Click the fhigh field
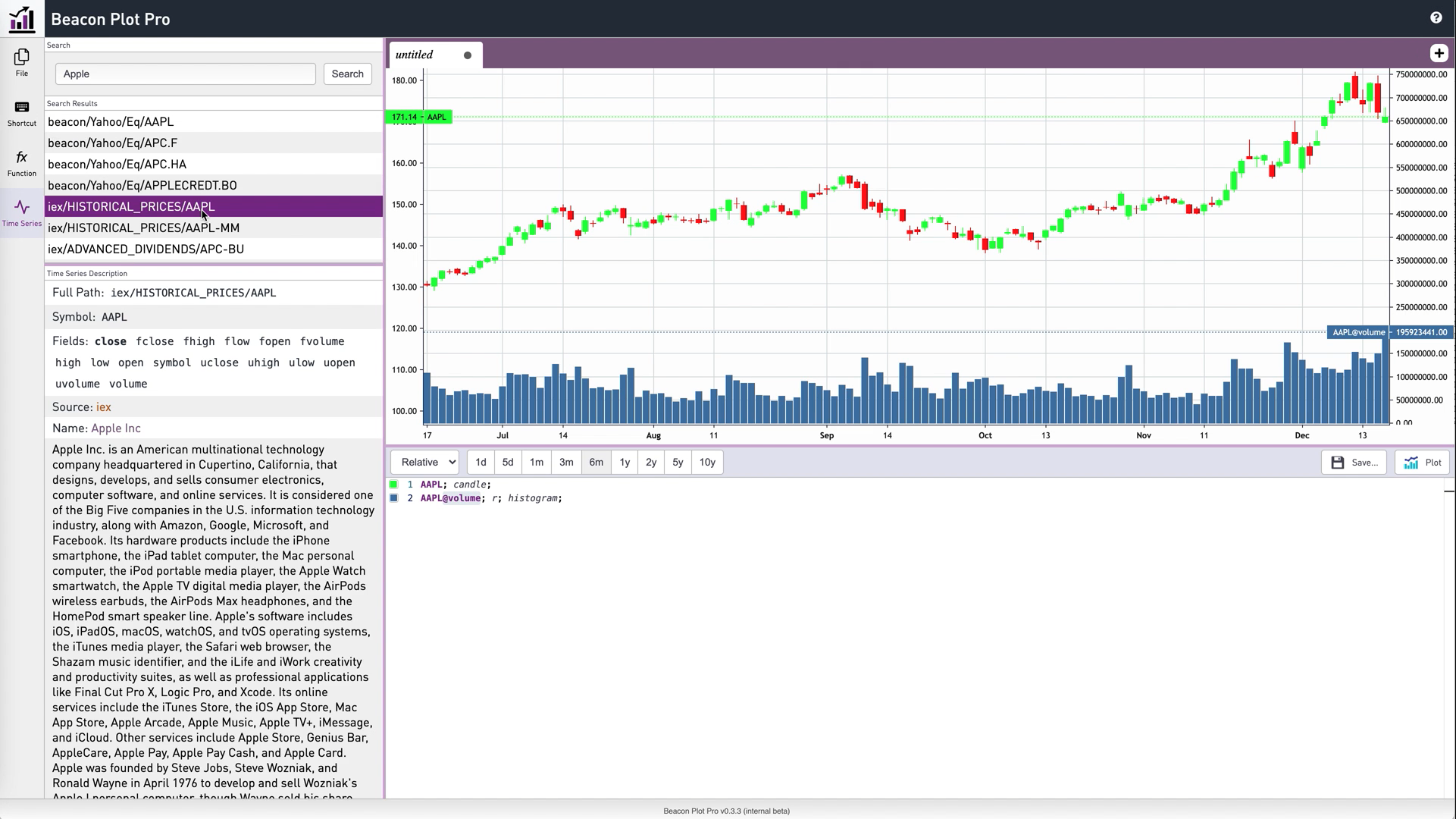This screenshot has height=819, width=1456. pos(199,341)
